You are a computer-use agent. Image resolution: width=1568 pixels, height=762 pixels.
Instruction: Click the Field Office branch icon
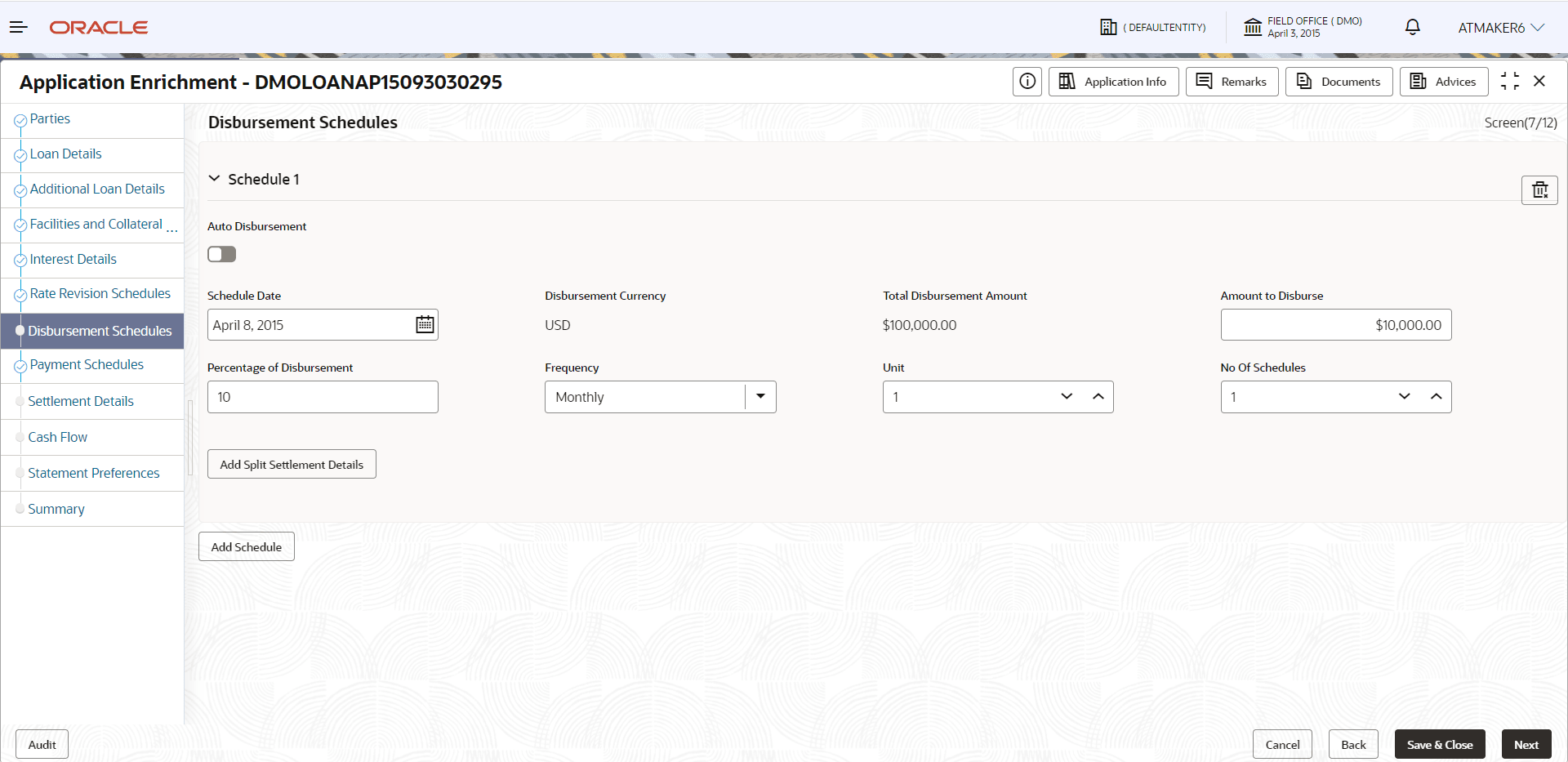[1253, 28]
